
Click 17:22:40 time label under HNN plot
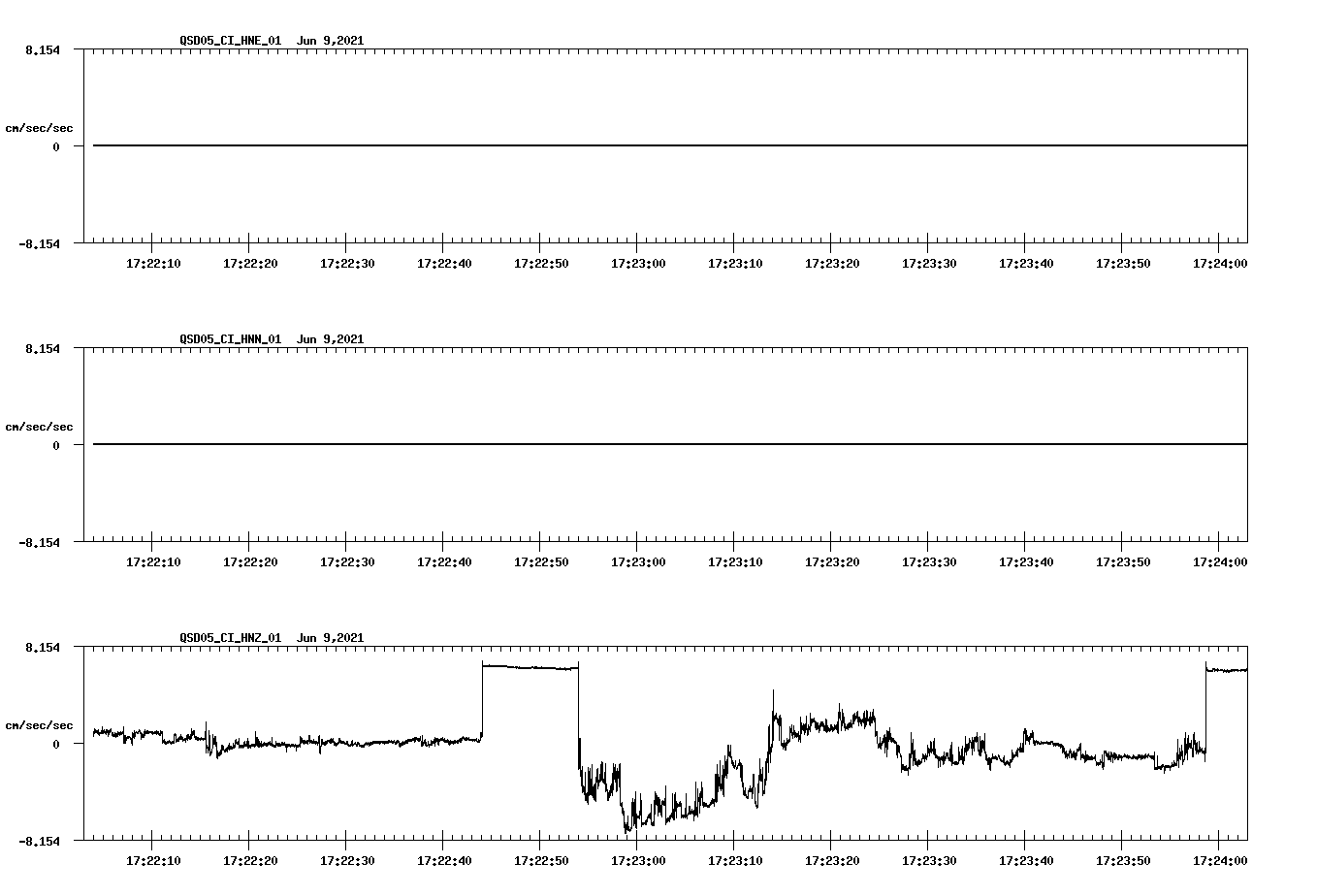coord(444,561)
